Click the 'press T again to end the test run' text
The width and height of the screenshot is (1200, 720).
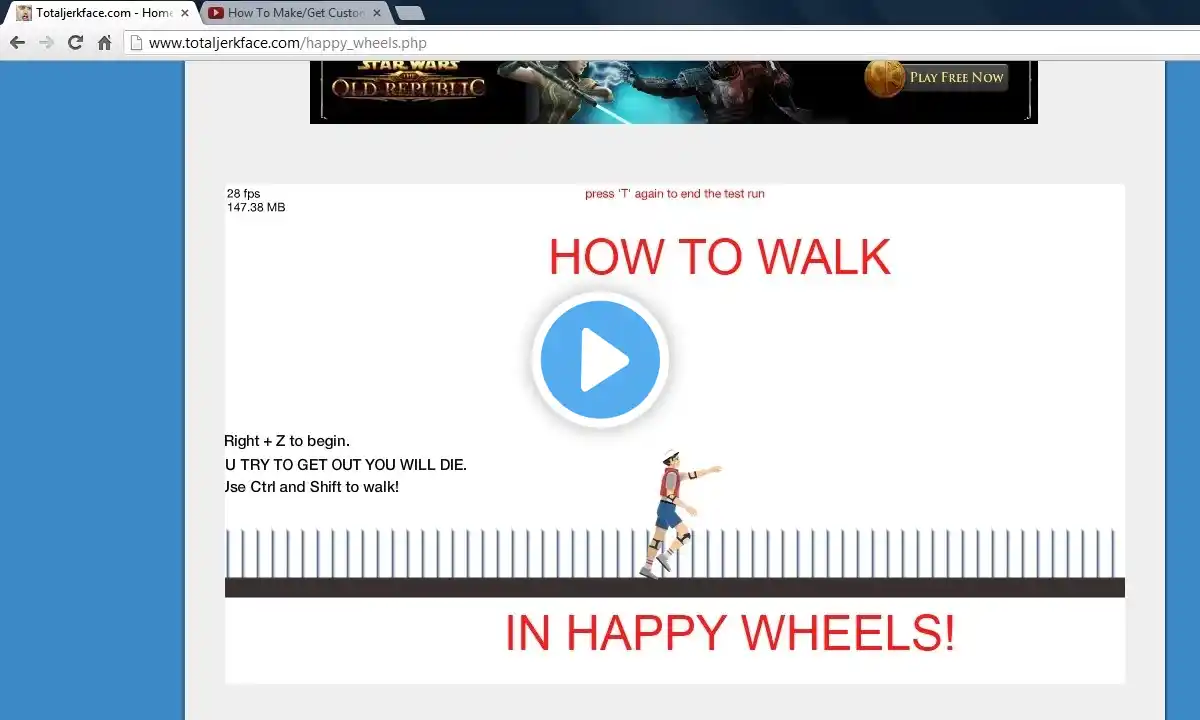[675, 194]
